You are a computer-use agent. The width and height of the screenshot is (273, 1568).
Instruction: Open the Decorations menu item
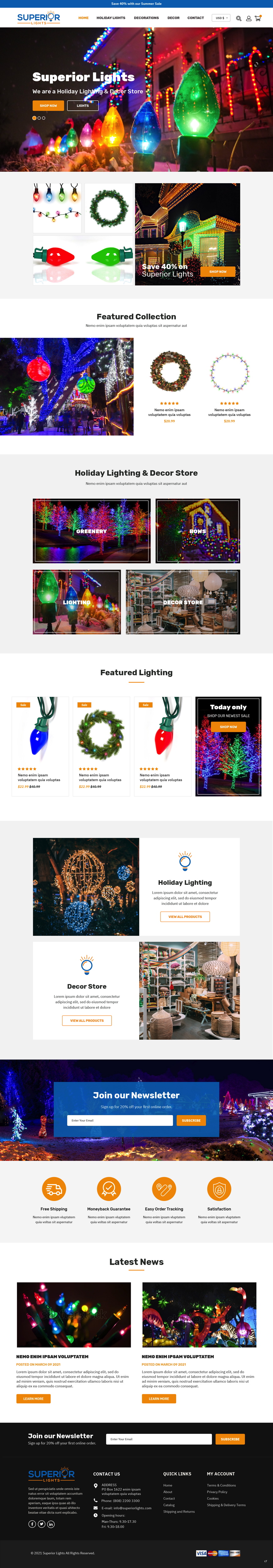(x=147, y=18)
